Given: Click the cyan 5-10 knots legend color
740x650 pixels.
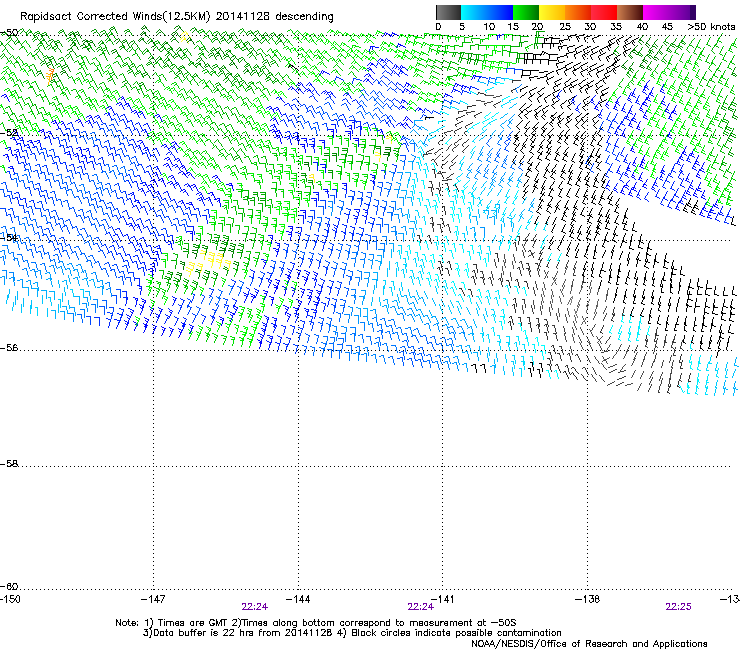Looking at the screenshot, I should click(474, 12).
